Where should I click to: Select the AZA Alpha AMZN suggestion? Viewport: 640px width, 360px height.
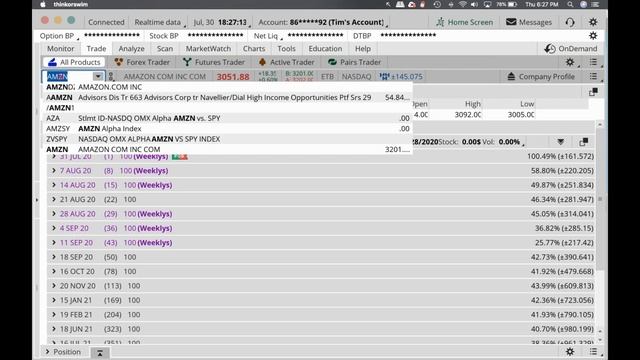[x=227, y=118]
